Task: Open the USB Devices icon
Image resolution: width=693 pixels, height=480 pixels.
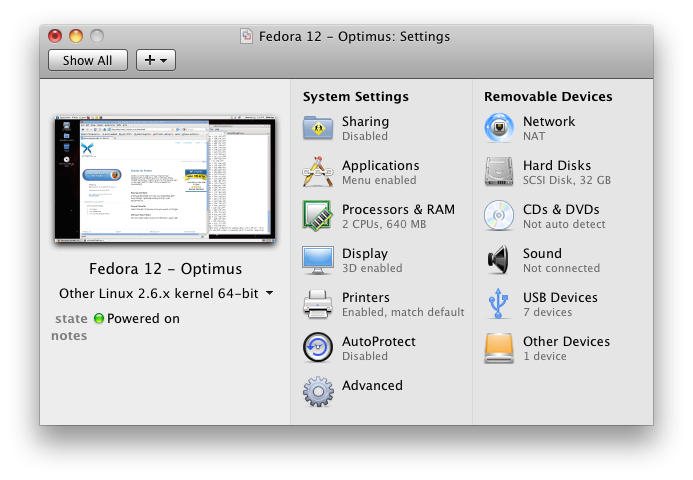Action: [x=498, y=303]
